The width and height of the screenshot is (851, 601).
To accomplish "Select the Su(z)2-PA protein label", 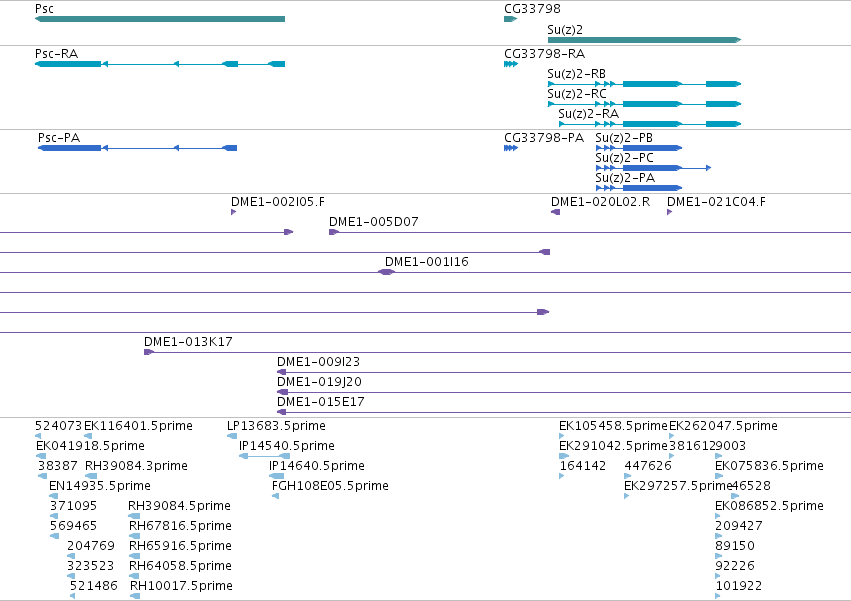I will click(625, 178).
